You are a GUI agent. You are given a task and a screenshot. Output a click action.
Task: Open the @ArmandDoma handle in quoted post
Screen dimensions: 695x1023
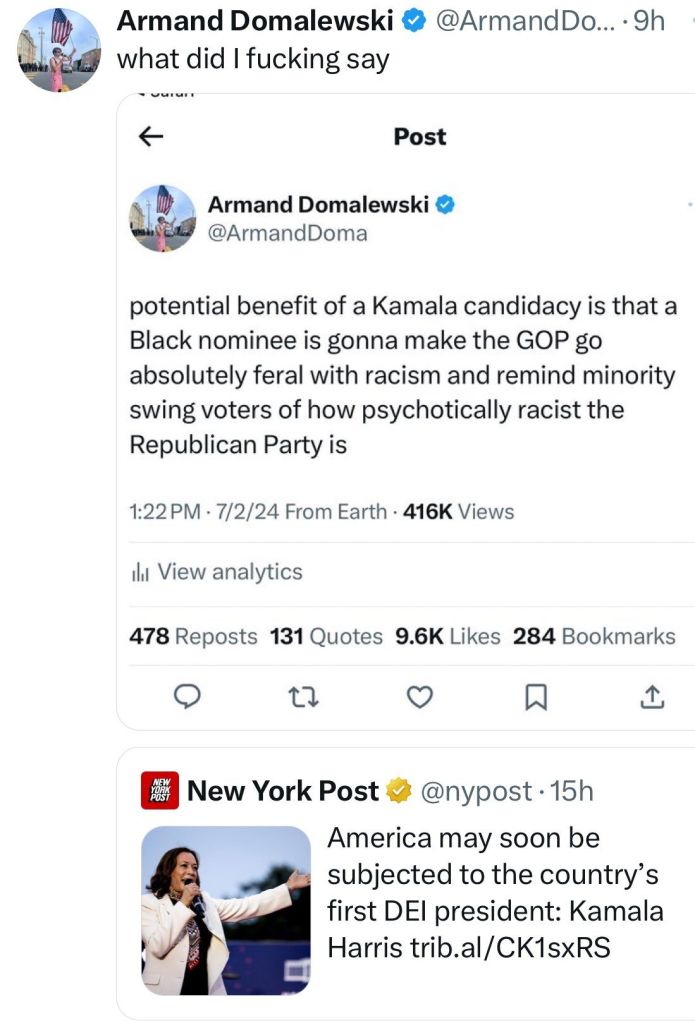point(287,233)
